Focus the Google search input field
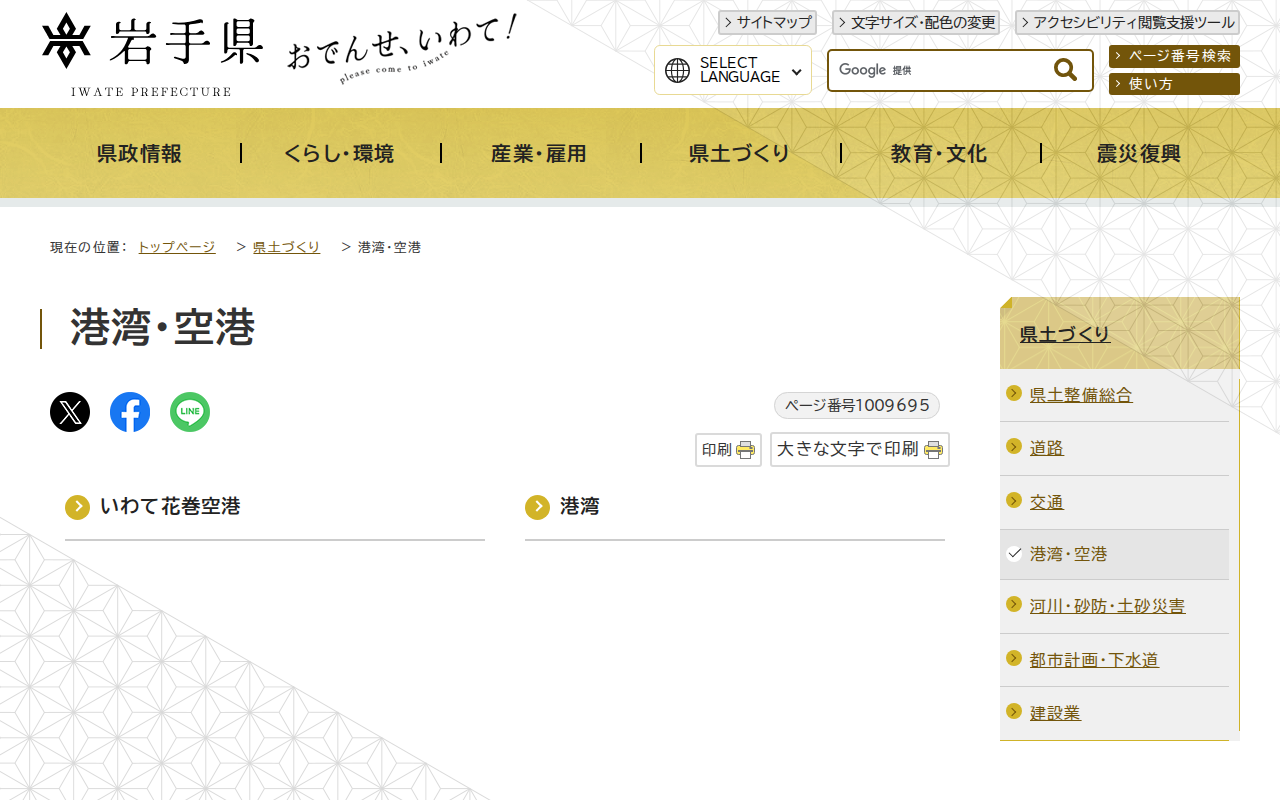Screen dimensions: 1280x800 coord(940,70)
